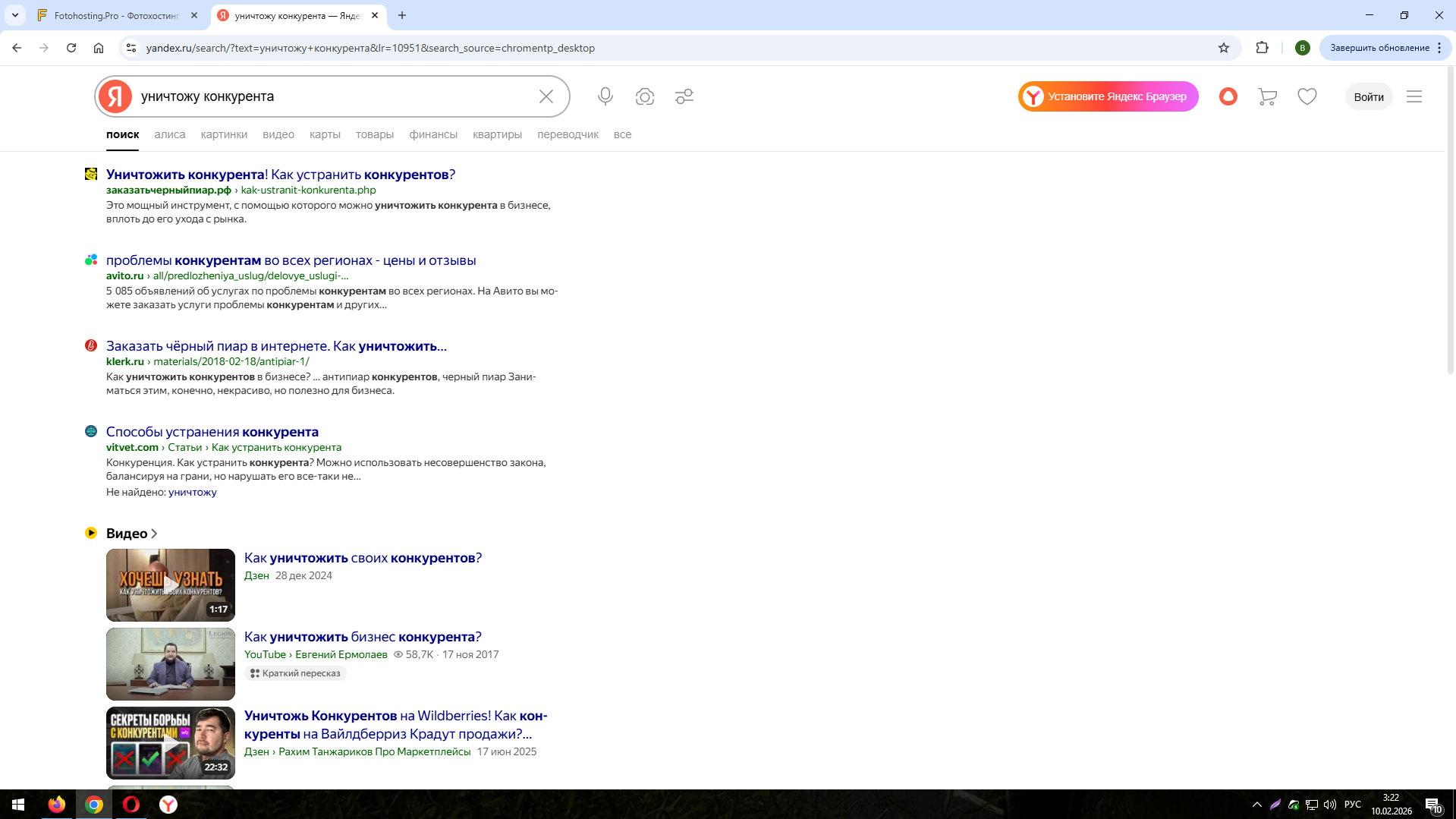View site information icon in address bar
Viewport: 1456px width, 819px height.
click(131, 48)
